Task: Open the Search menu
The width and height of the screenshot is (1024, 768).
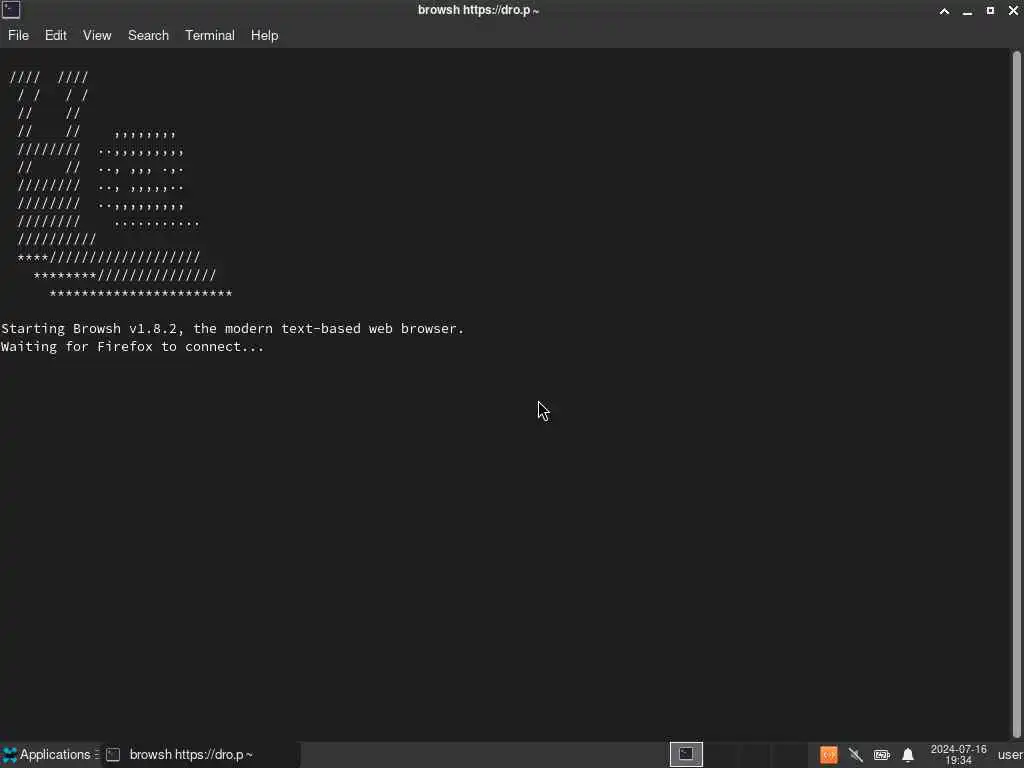Action: [x=148, y=35]
